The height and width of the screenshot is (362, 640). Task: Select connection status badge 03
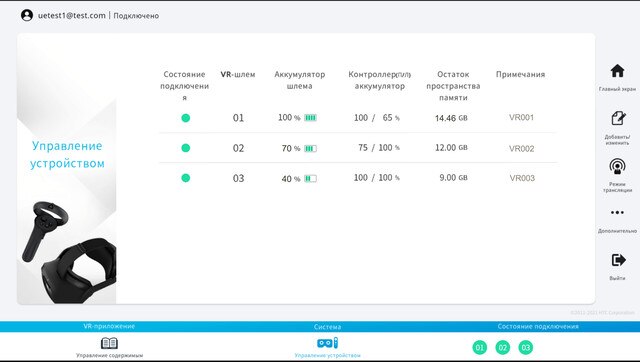[526, 347]
